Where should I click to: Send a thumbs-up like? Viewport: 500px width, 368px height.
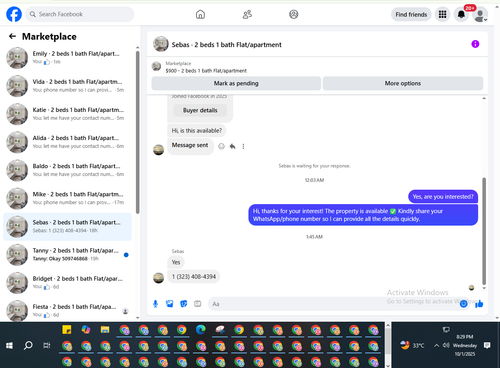click(479, 304)
